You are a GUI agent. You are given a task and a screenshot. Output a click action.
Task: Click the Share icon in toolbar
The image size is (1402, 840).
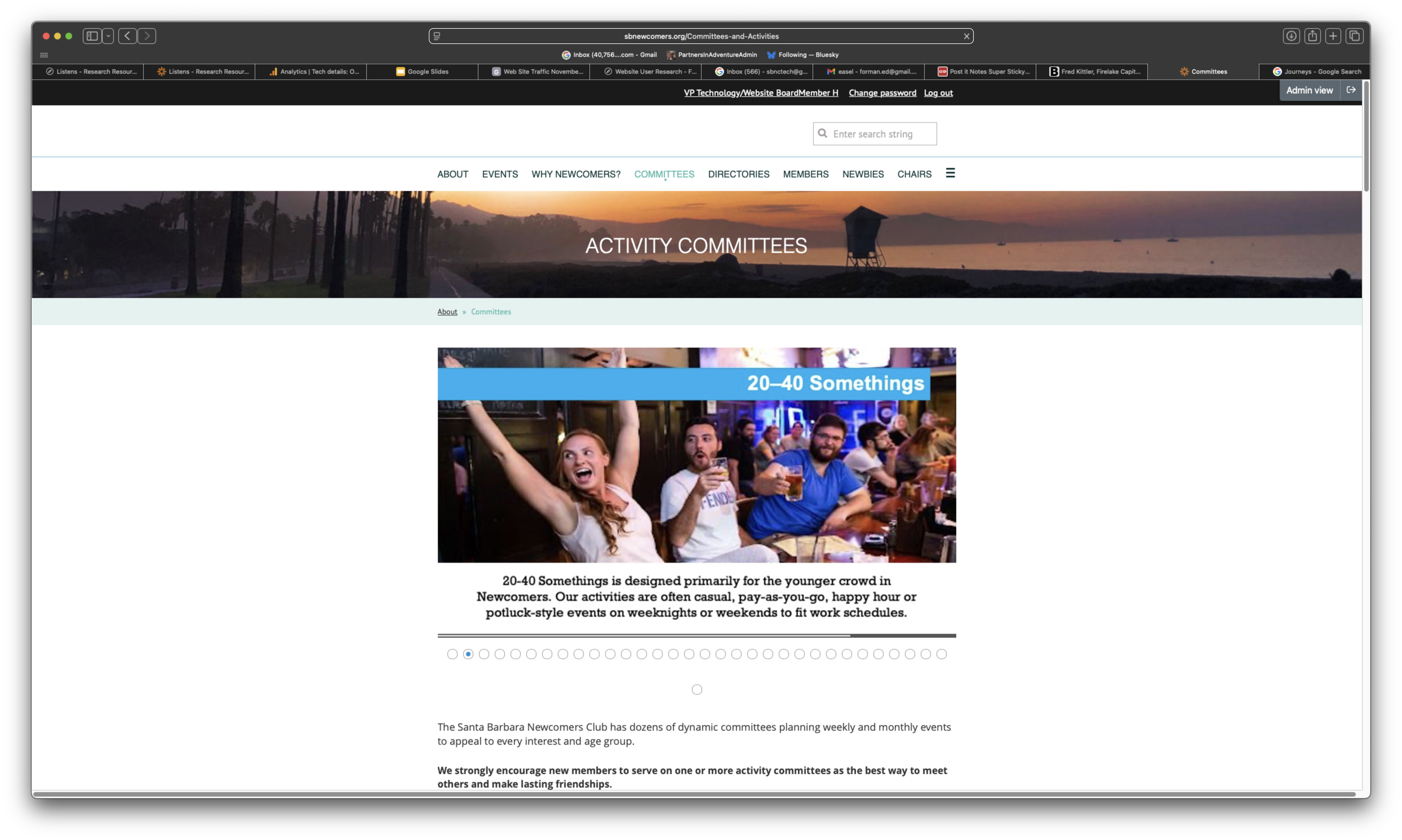[x=1312, y=36]
